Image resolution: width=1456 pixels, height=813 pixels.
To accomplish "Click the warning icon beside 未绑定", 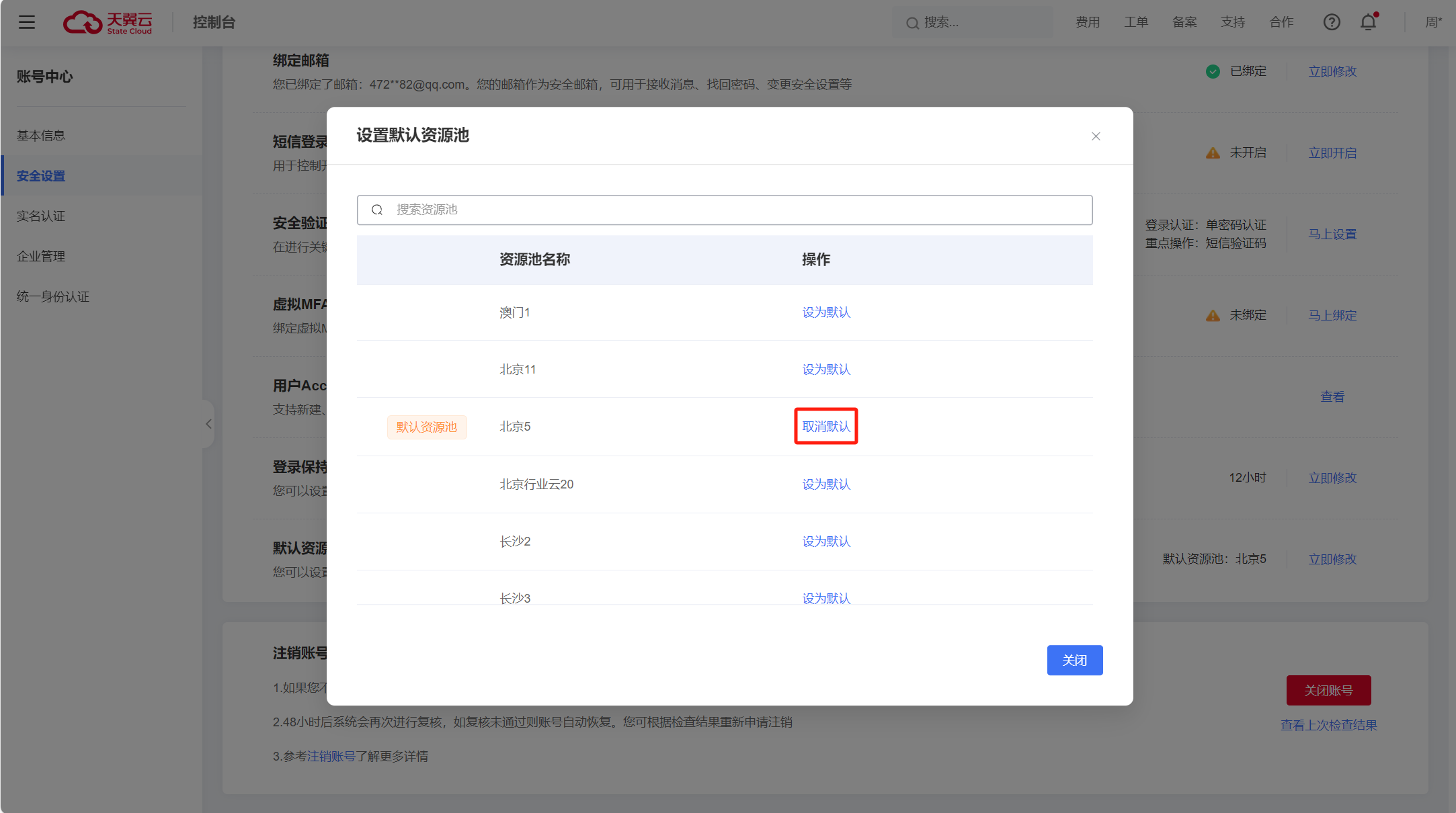I will click(1213, 316).
